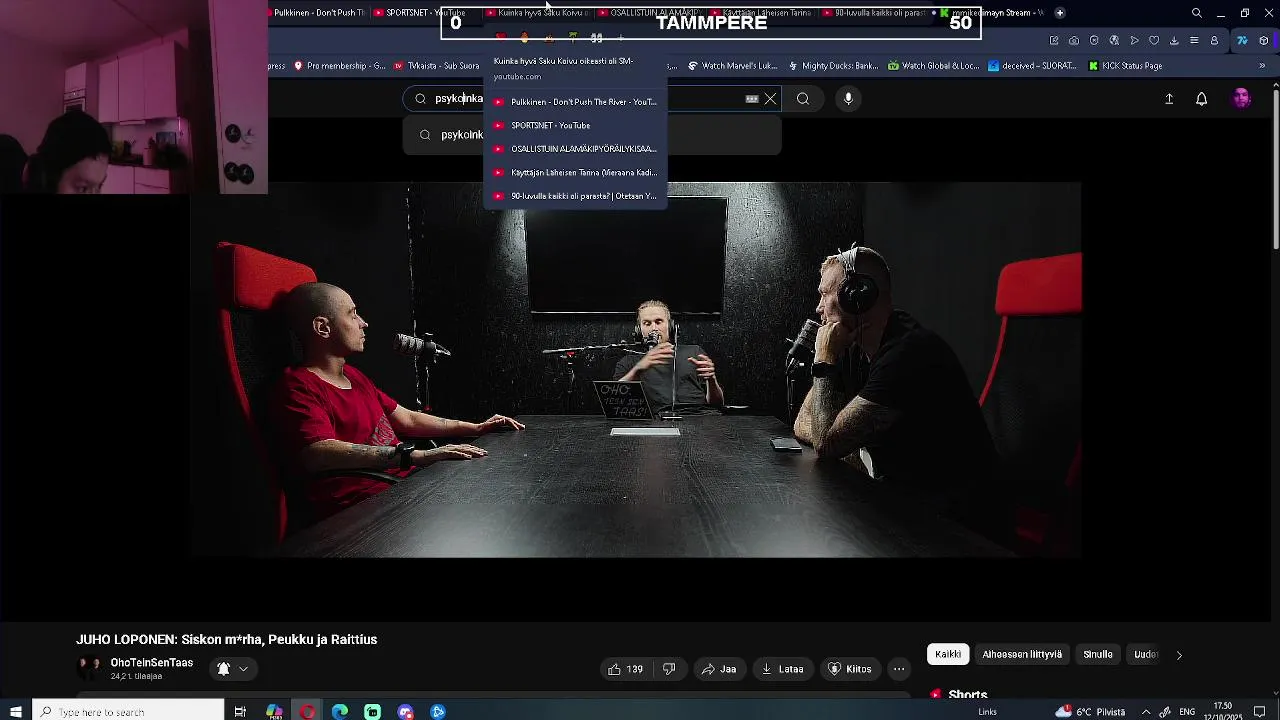Open KICK Status Page bookmark
This screenshot has width=1280, height=720.
pos(1125,66)
